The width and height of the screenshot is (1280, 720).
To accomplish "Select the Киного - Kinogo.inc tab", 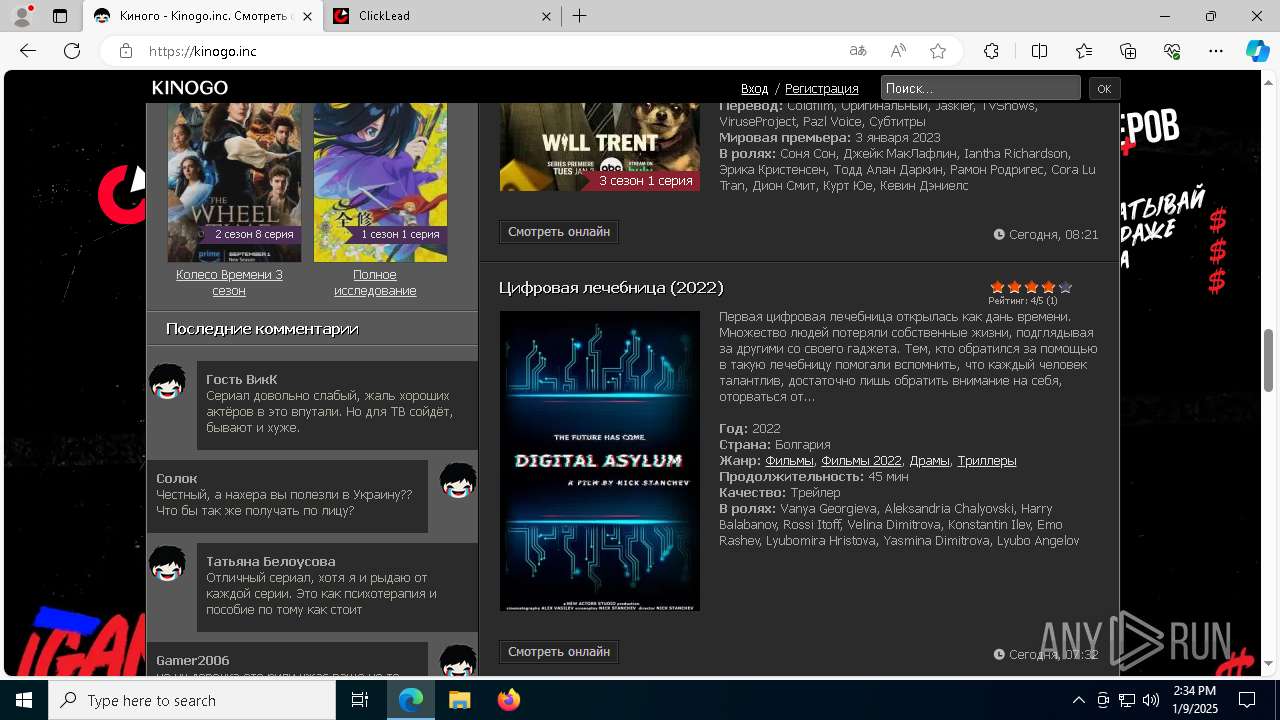I will (x=202, y=16).
